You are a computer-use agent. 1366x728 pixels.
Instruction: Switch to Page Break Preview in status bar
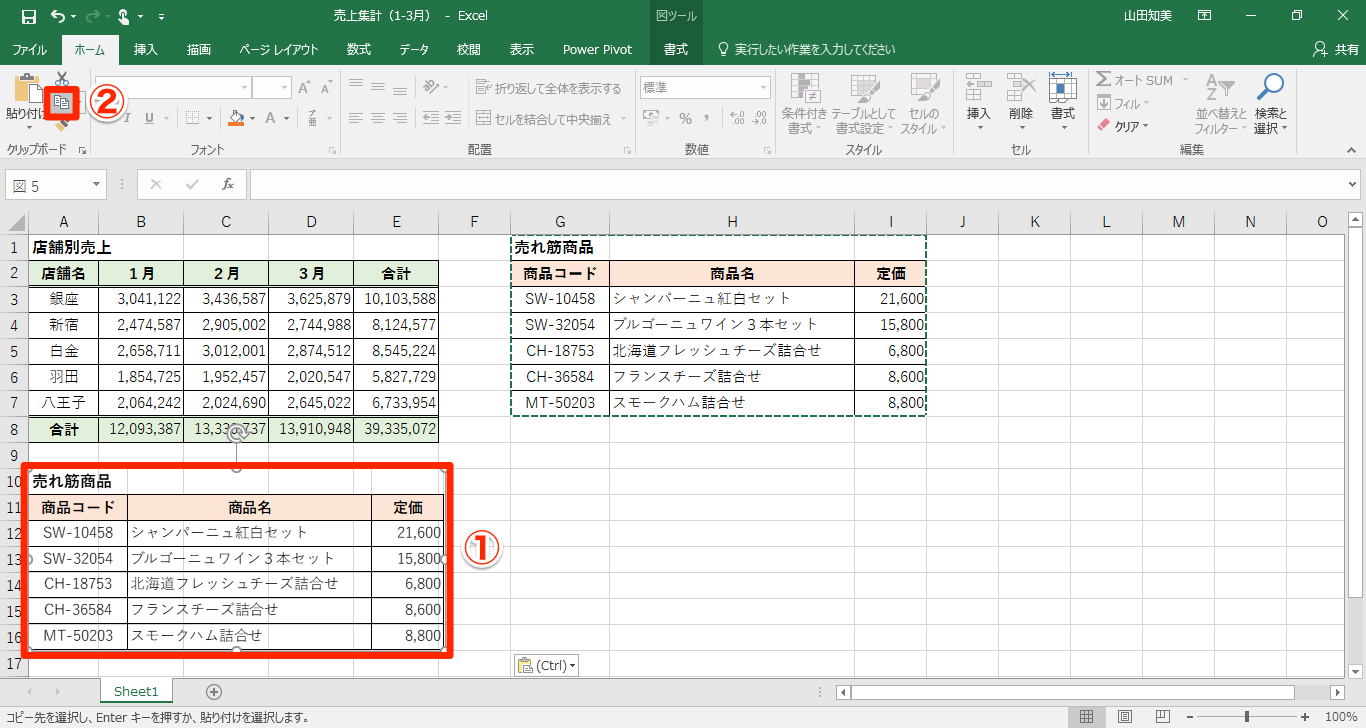1163,717
